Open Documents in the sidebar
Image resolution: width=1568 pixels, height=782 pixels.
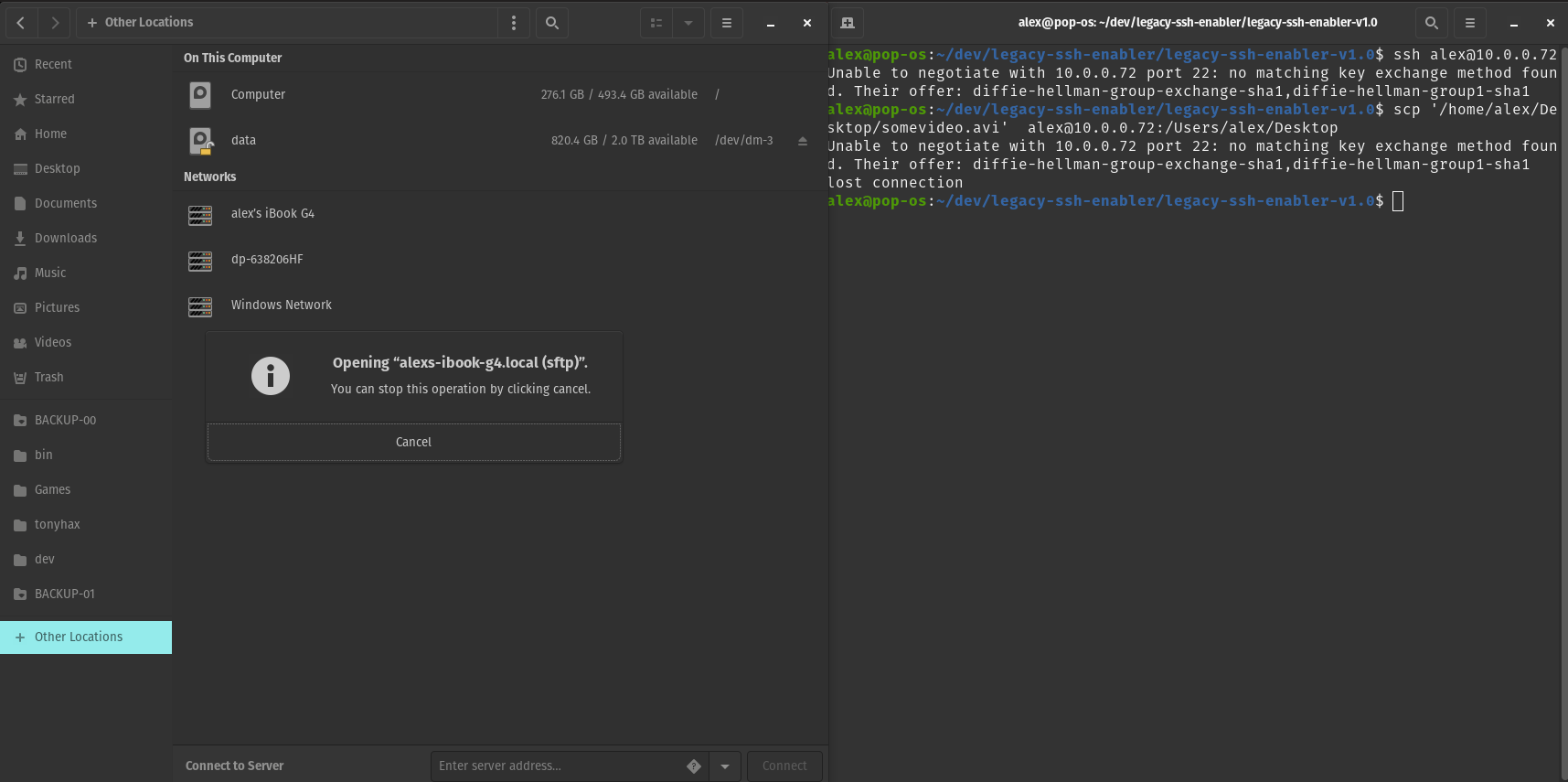coord(86,203)
